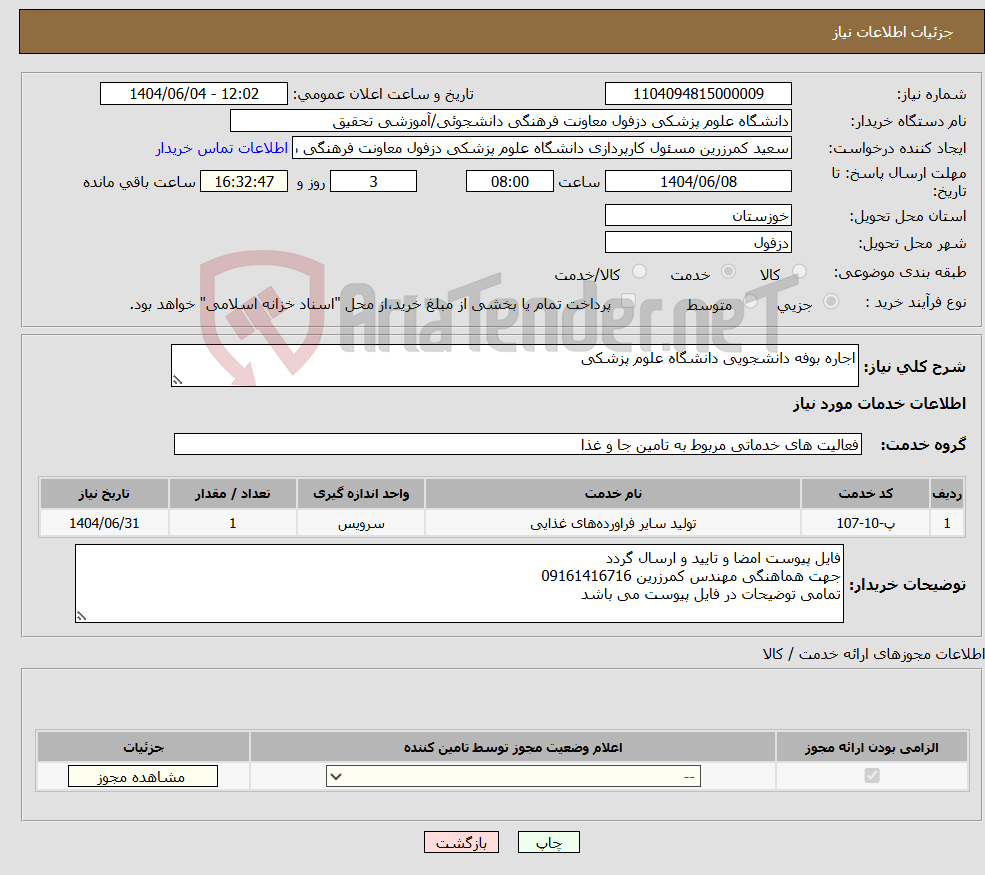Click the remaining days field showing 3
The width and height of the screenshot is (985, 875).
373,182
